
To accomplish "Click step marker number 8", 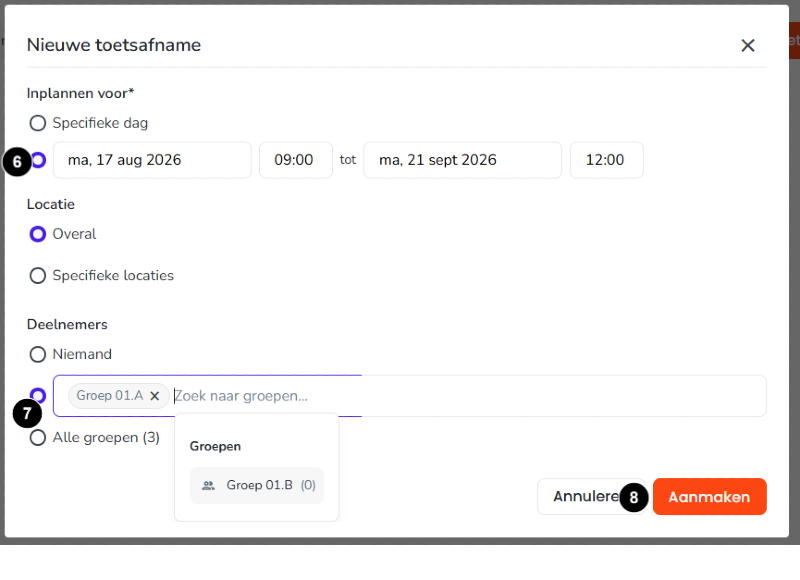I will pos(634,497).
